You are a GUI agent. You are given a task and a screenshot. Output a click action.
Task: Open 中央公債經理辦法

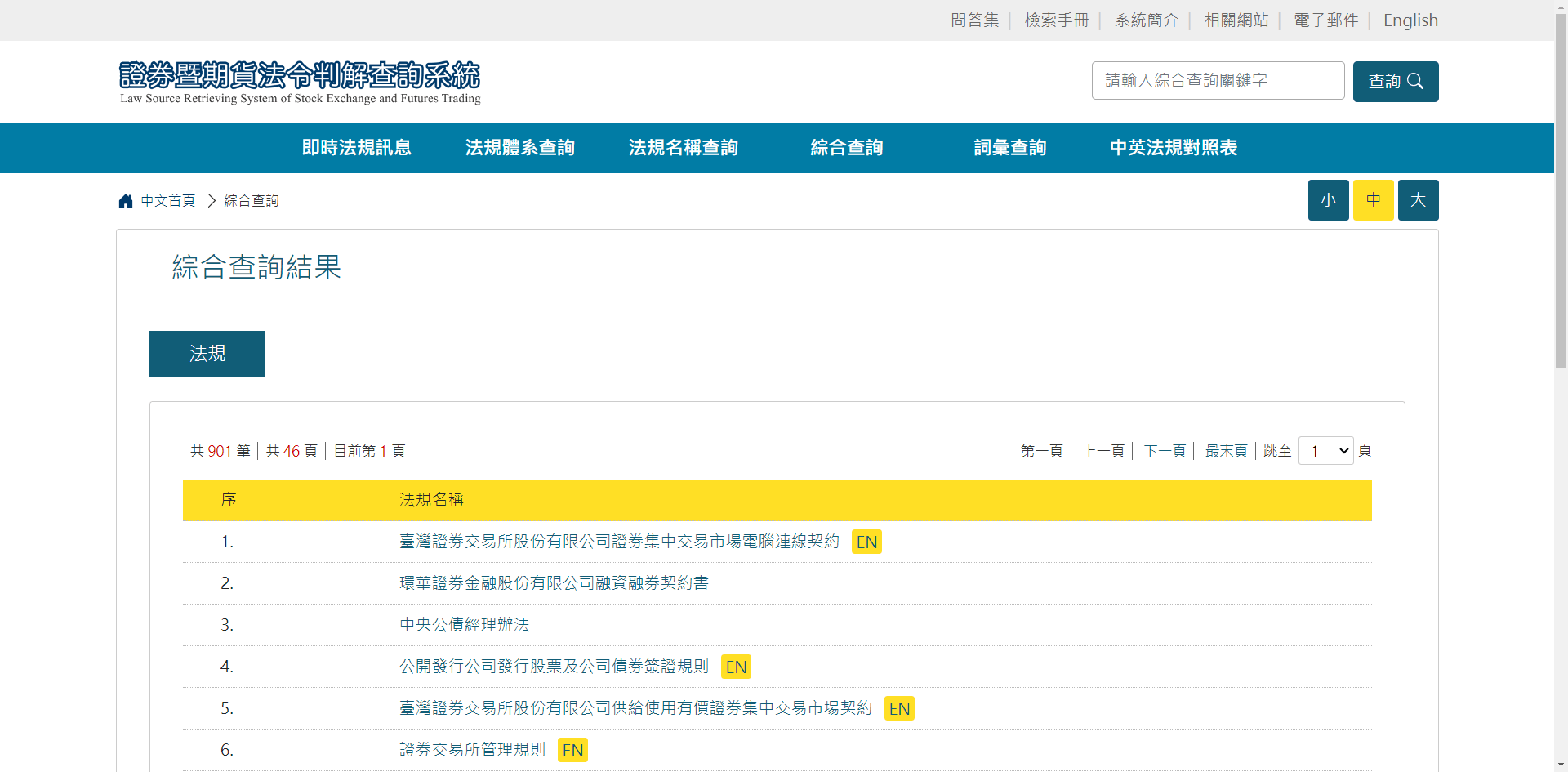(x=464, y=625)
